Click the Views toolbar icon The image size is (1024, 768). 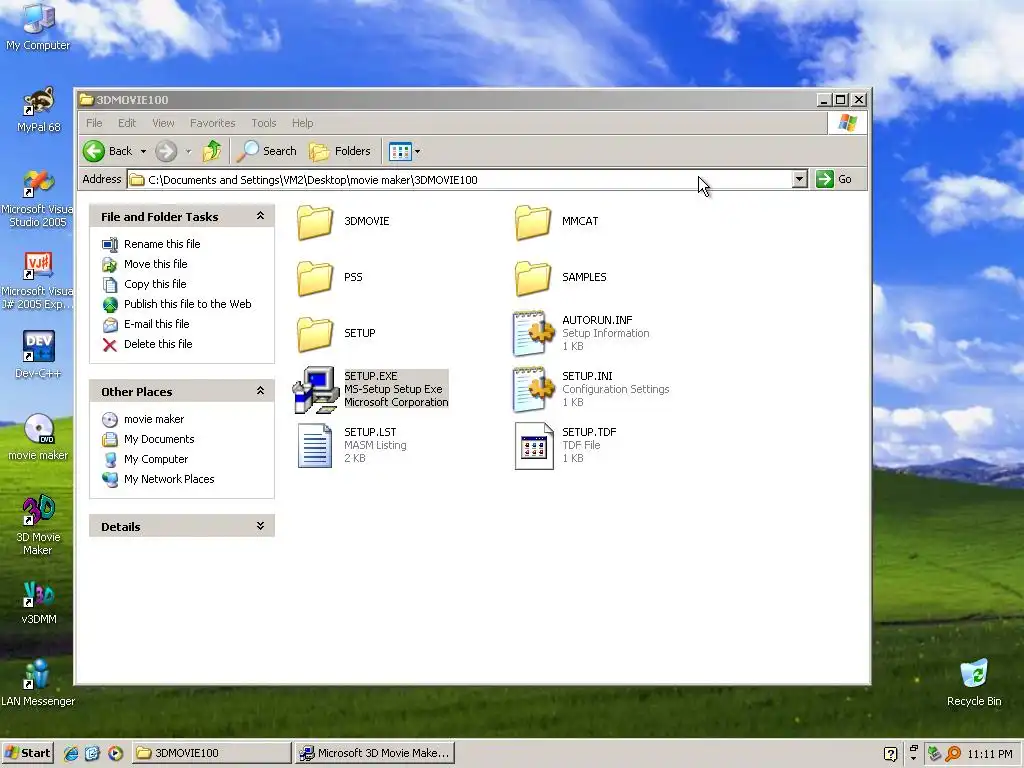click(400, 152)
